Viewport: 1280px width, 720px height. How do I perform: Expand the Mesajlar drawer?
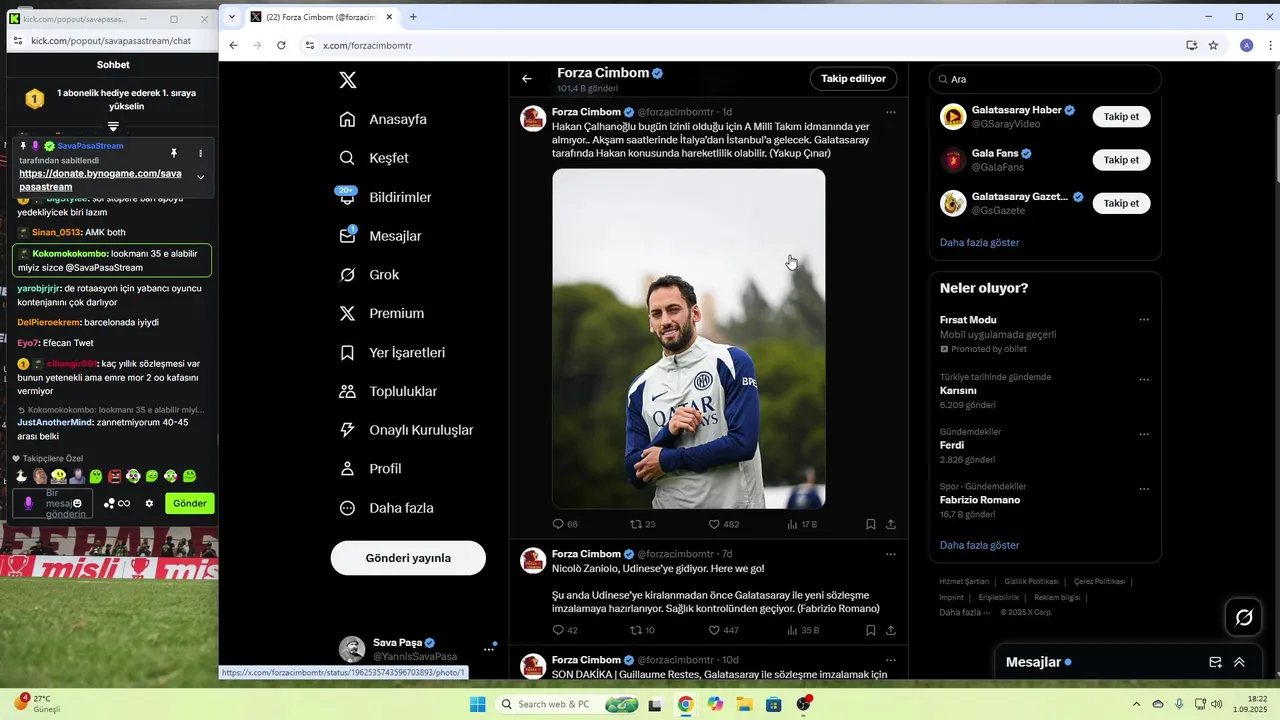(1239, 662)
